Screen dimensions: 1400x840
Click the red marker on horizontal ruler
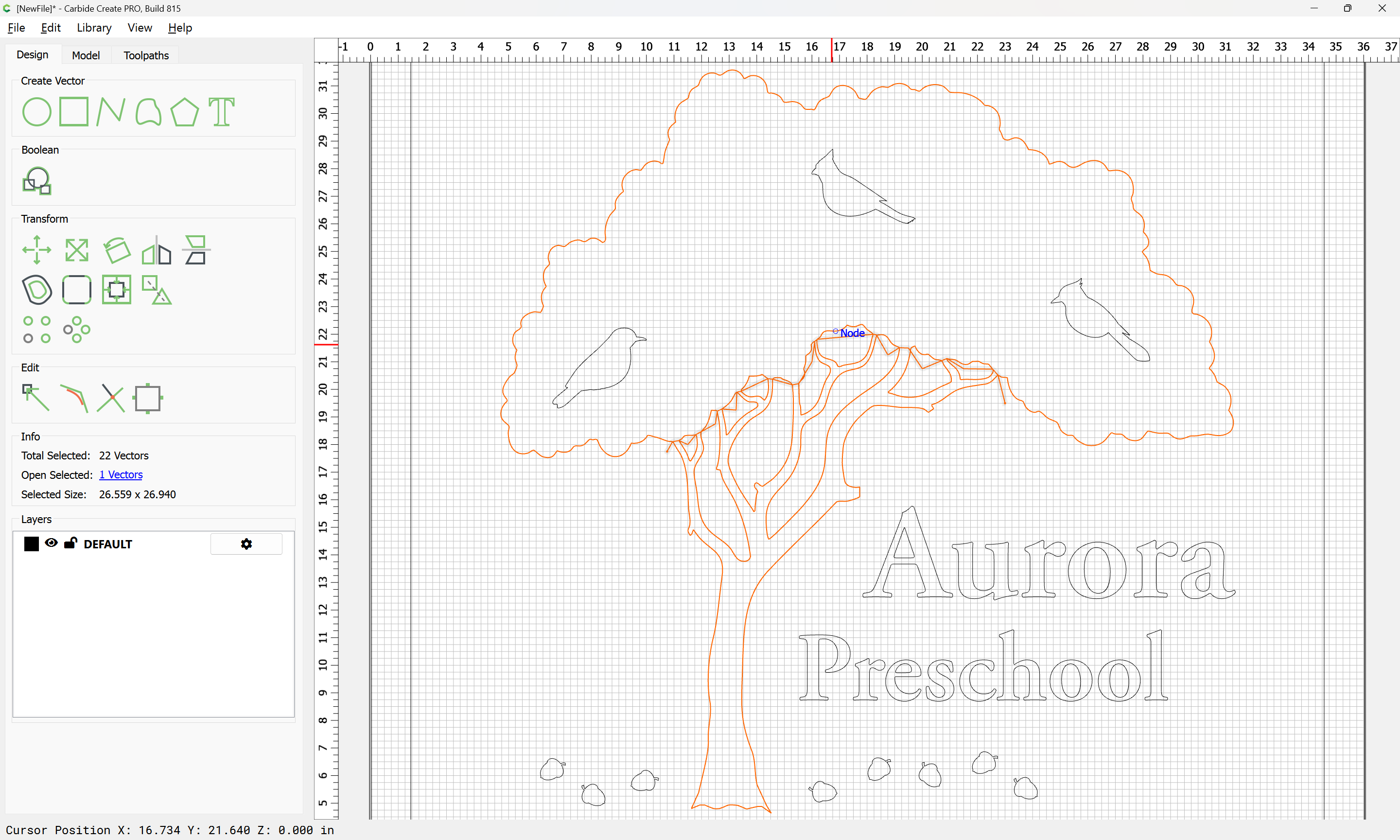(831, 50)
